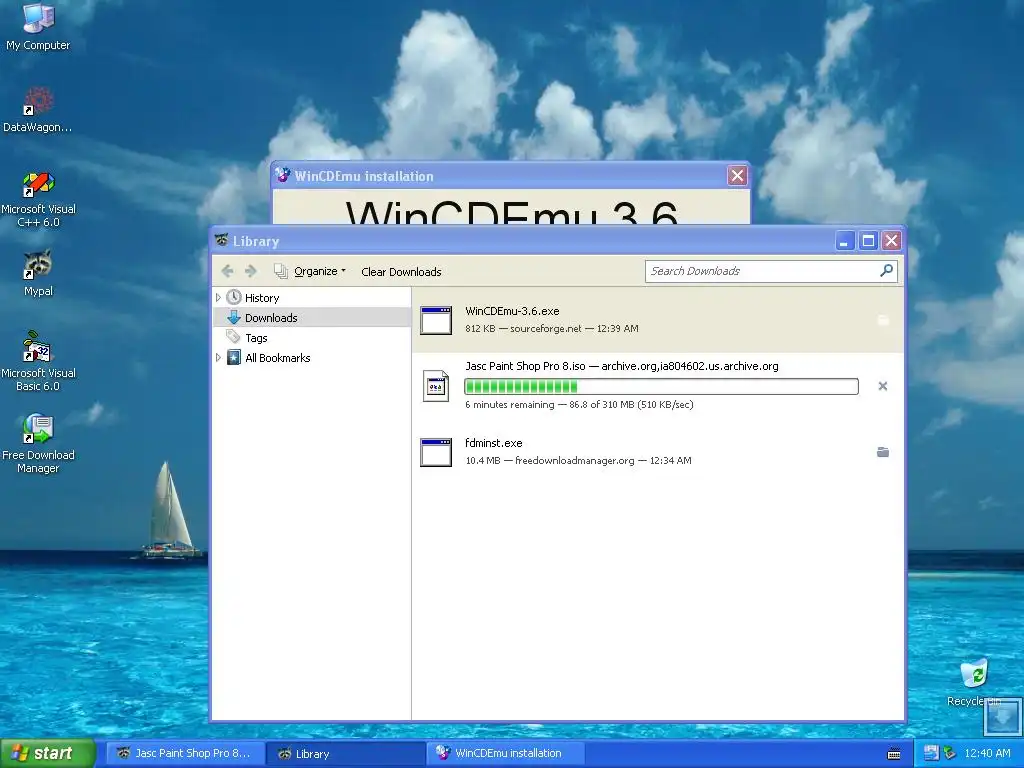Image resolution: width=1024 pixels, height=768 pixels.
Task: Open Free Download Manager desktop icon
Action: point(38,443)
